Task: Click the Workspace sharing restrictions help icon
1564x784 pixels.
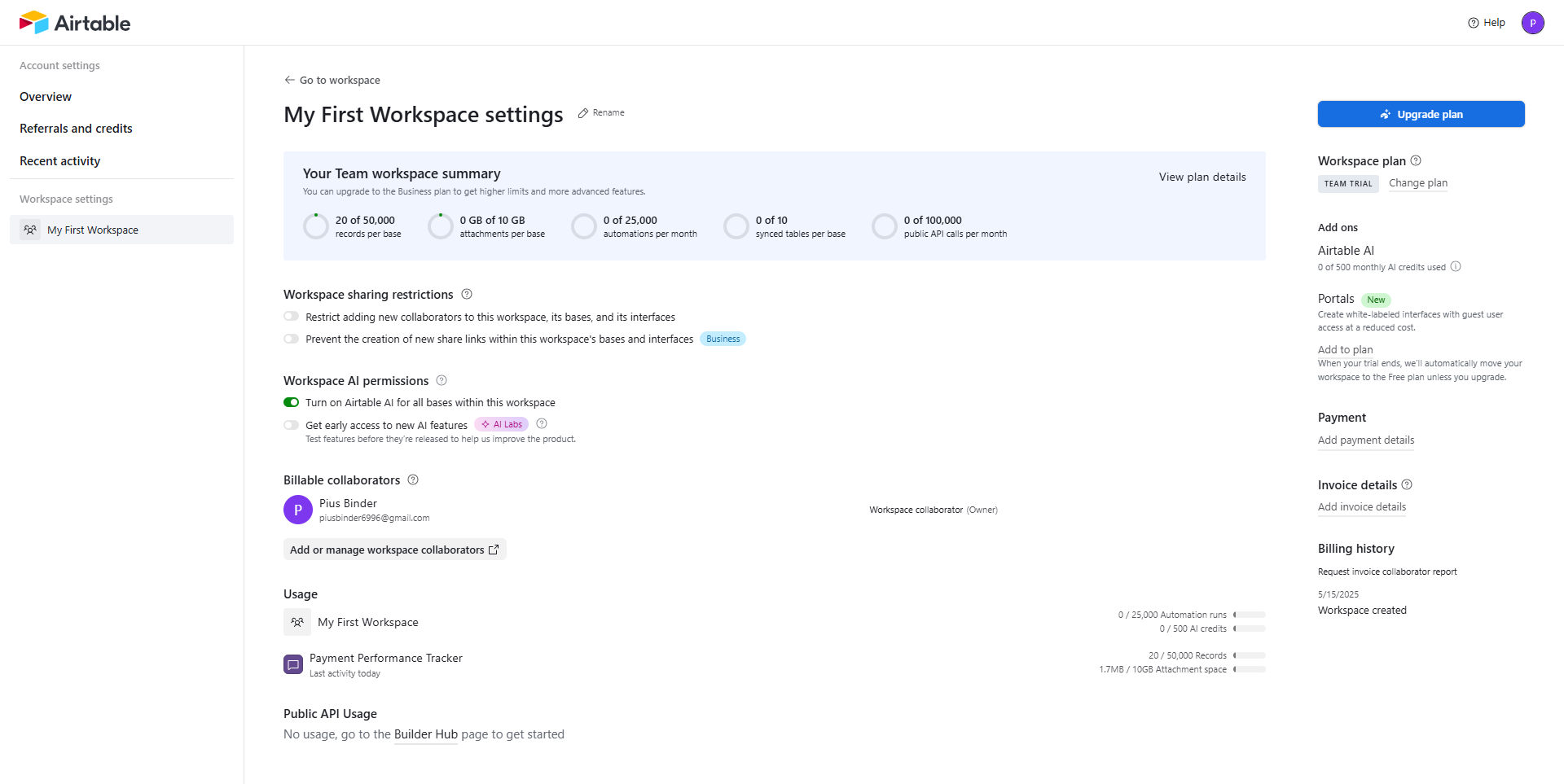Action: [x=467, y=294]
